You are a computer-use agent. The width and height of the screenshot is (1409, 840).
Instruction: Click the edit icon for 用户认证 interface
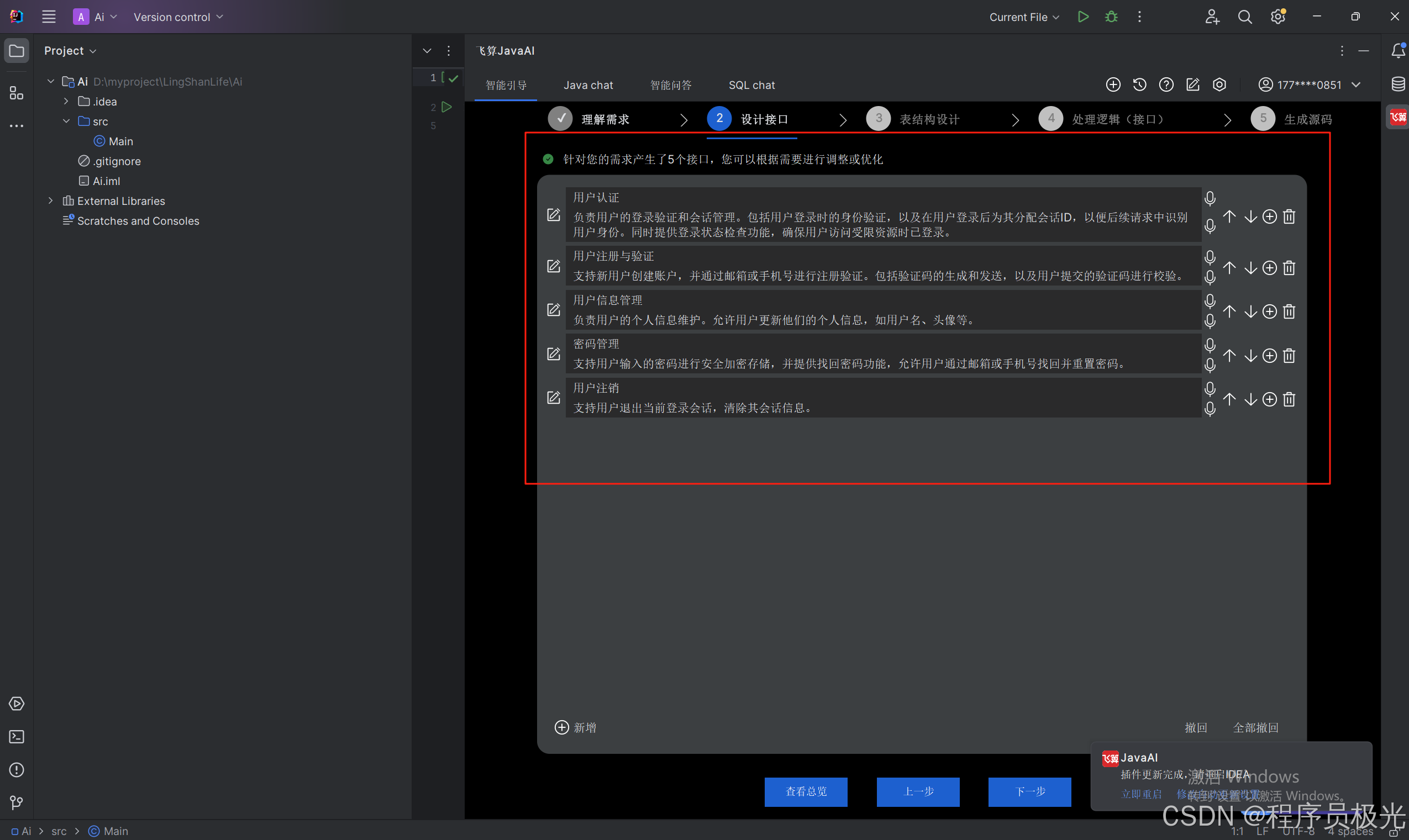point(553,215)
